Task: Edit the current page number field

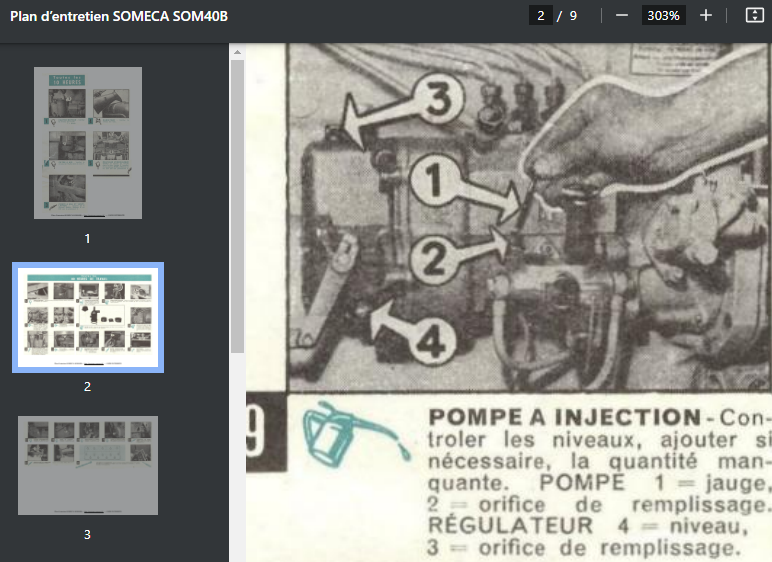Action: click(541, 16)
